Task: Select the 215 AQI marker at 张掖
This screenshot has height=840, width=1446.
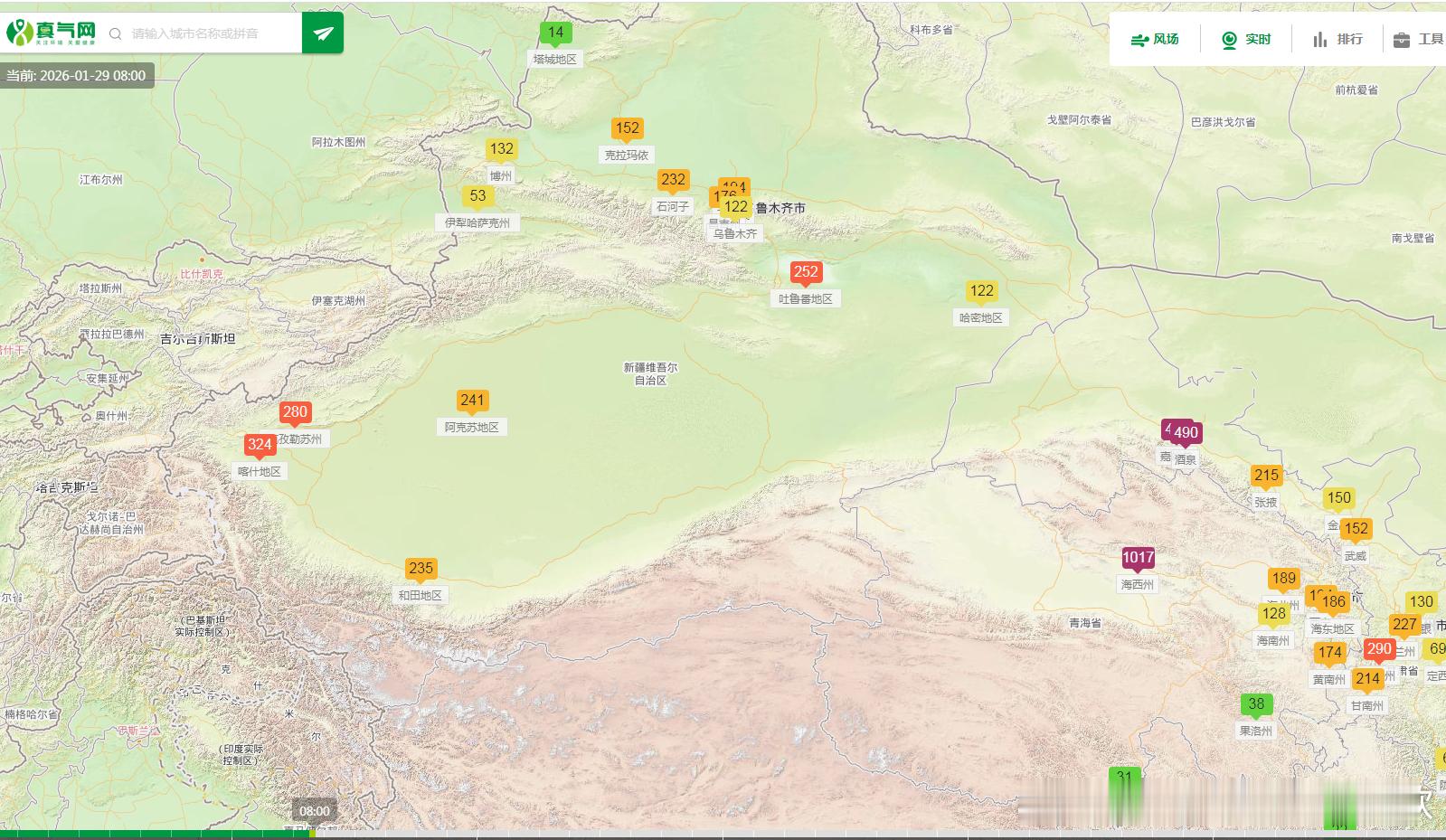Action: coord(1266,476)
